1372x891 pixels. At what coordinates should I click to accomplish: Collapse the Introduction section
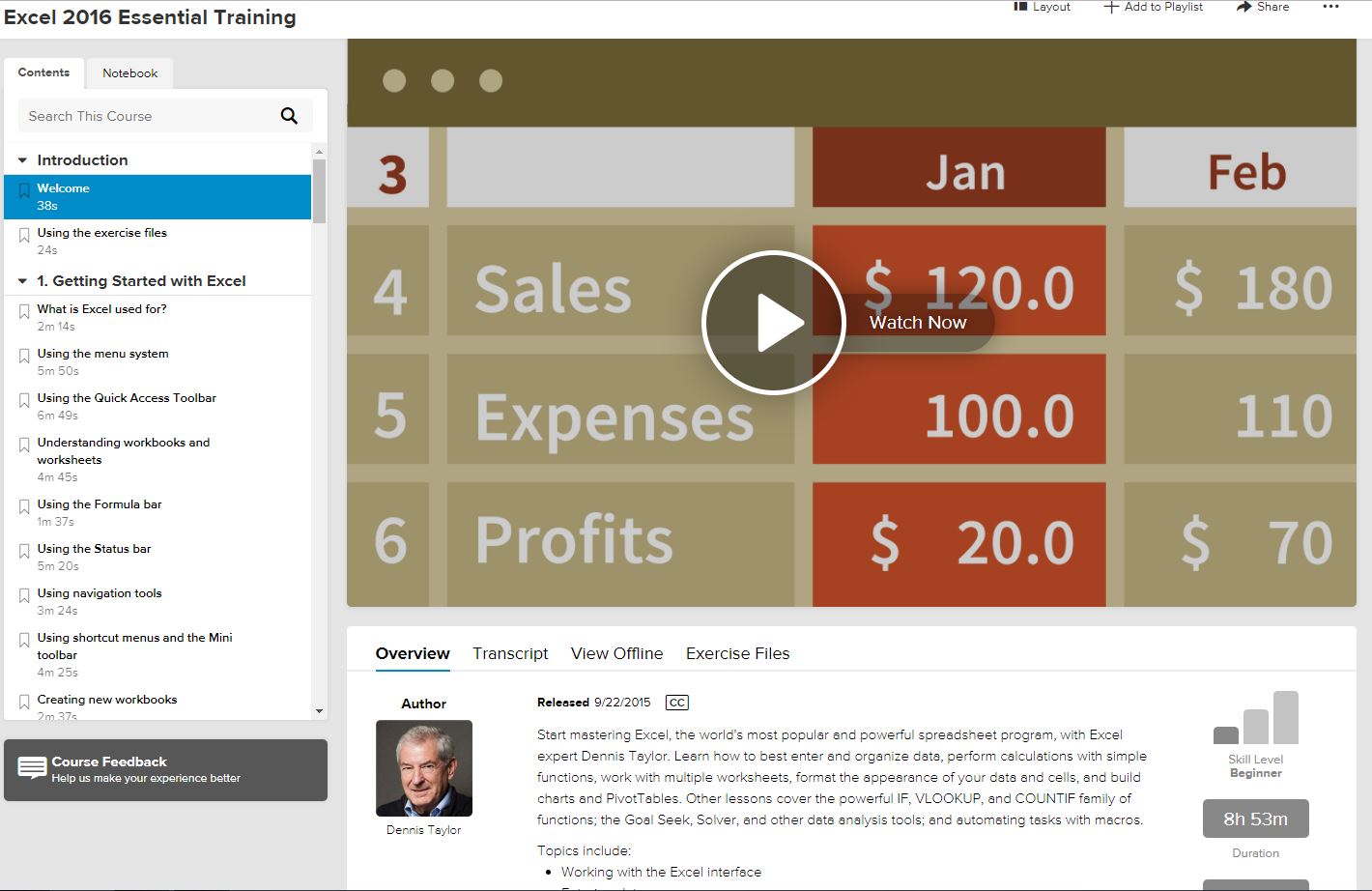(x=22, y=160)
